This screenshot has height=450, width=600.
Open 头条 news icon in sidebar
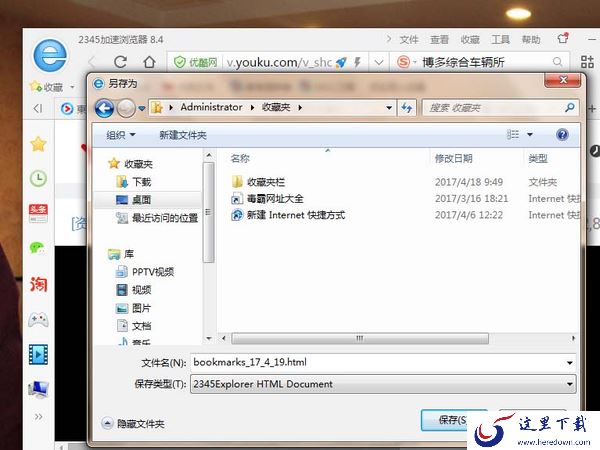click(x=38, y=213)
